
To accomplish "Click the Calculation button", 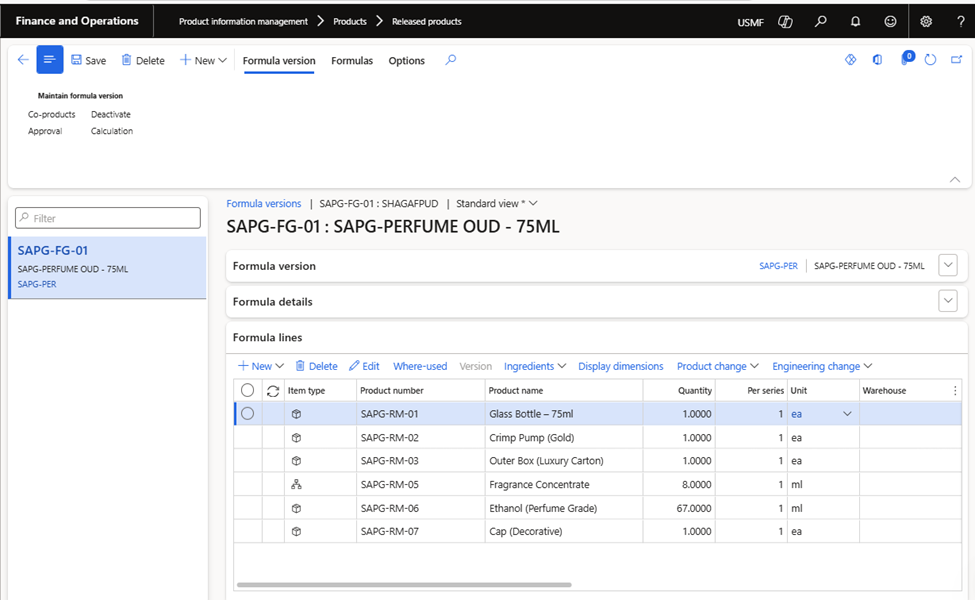I will point(112,131).
